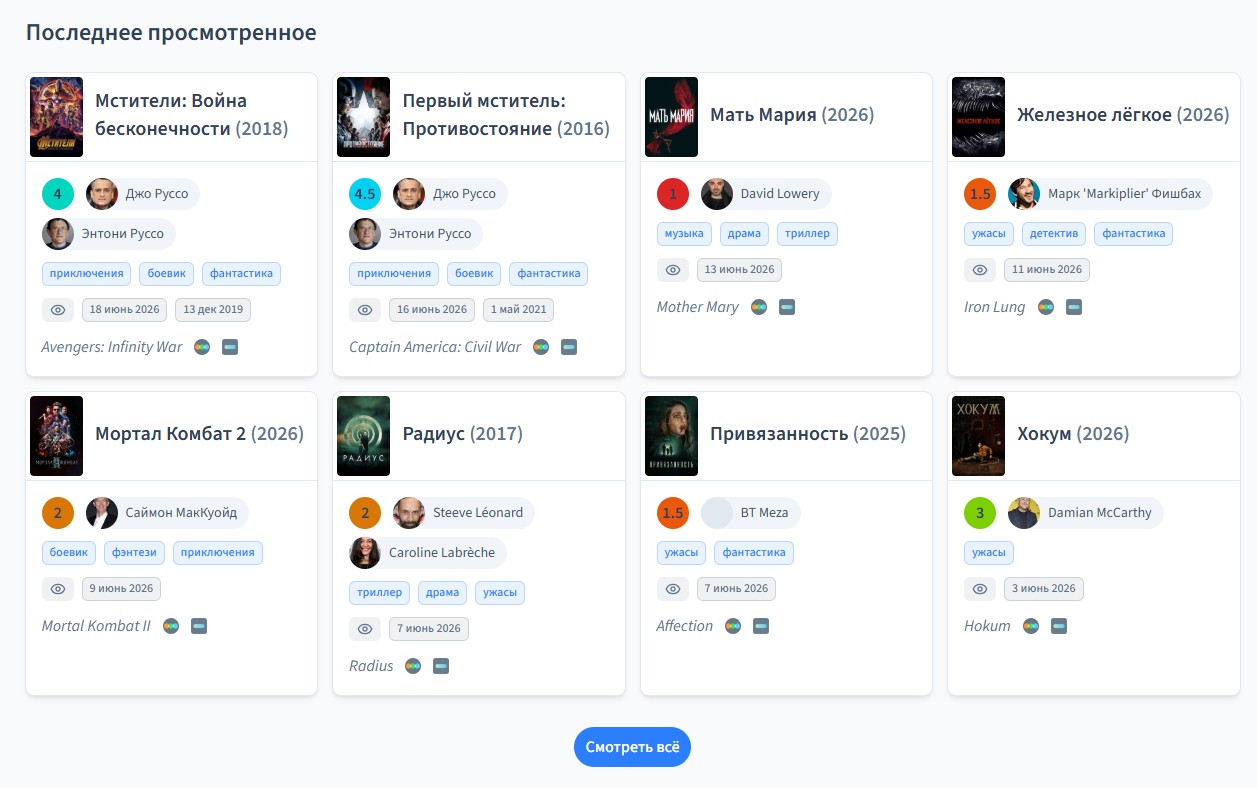Click Мортал Комбат 2 poster thumbnail
The image size is (1257, 788).
point(57,436)
